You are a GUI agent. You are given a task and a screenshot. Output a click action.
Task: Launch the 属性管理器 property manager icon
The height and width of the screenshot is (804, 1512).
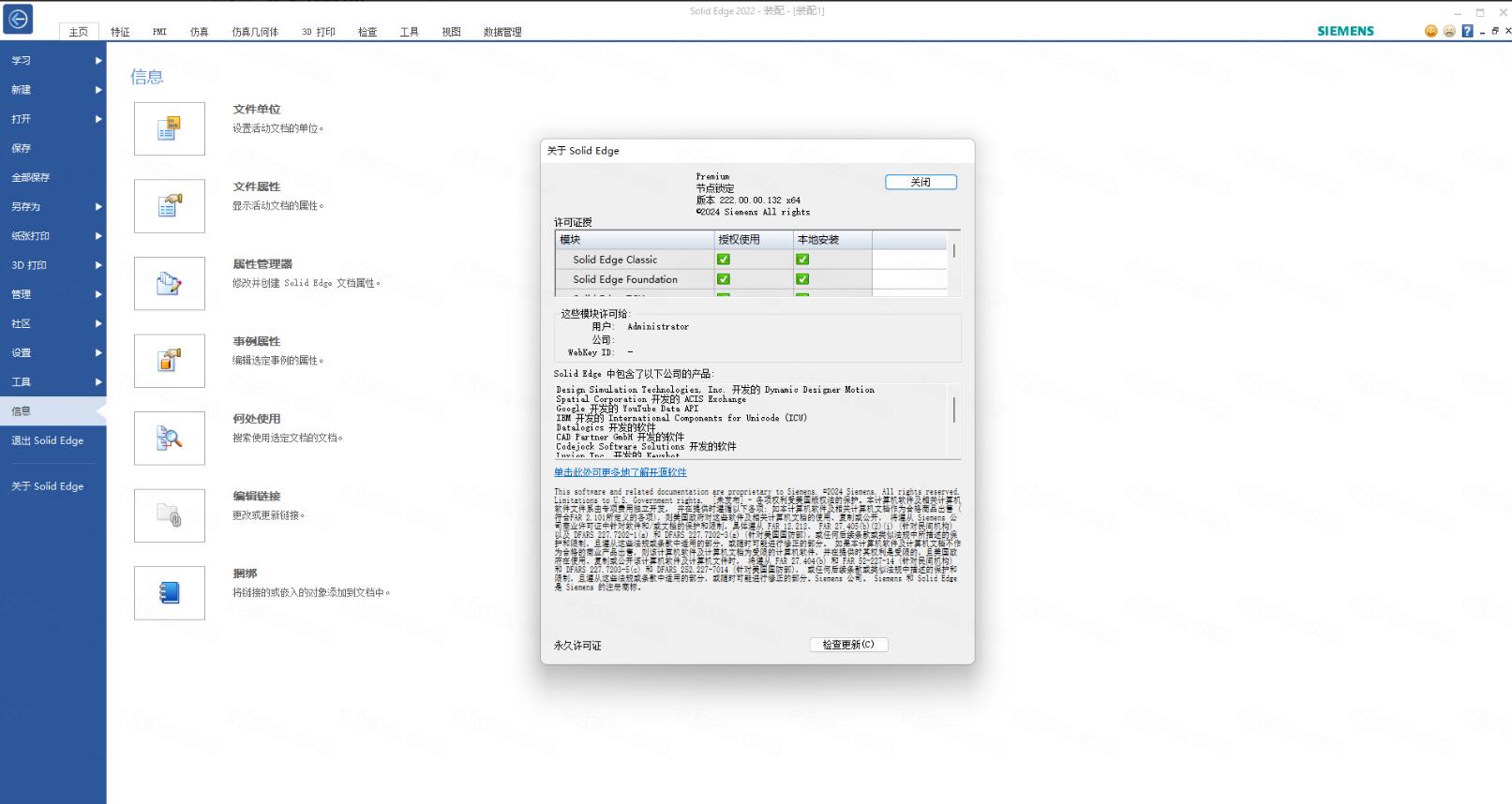click(169, 283)
